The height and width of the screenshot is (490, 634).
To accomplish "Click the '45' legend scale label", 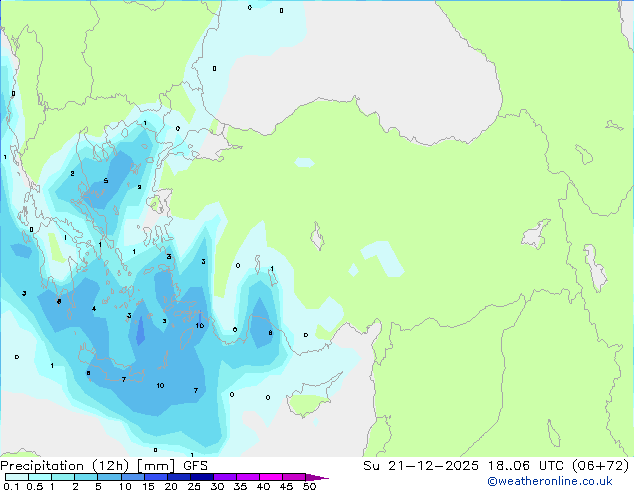I will point(286,486).
